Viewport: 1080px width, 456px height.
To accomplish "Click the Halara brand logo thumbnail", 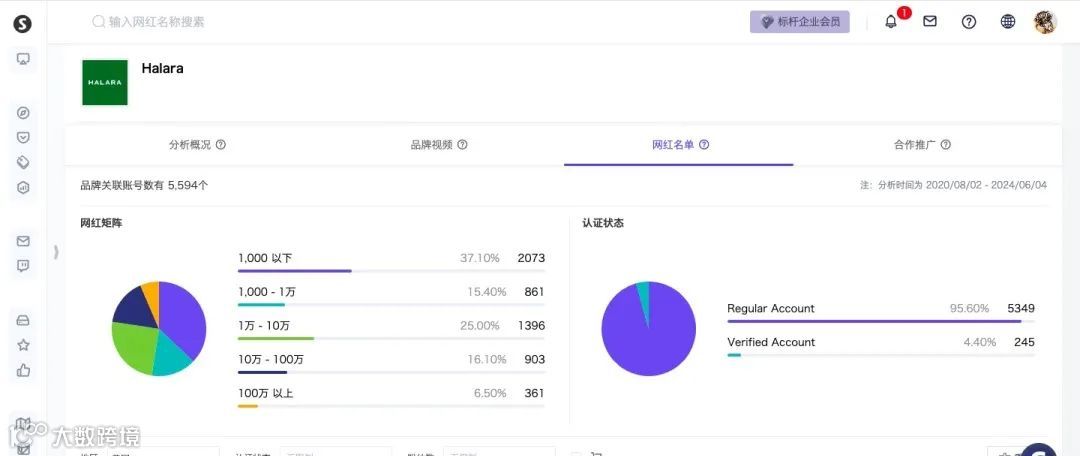I will tap(105, 83).
